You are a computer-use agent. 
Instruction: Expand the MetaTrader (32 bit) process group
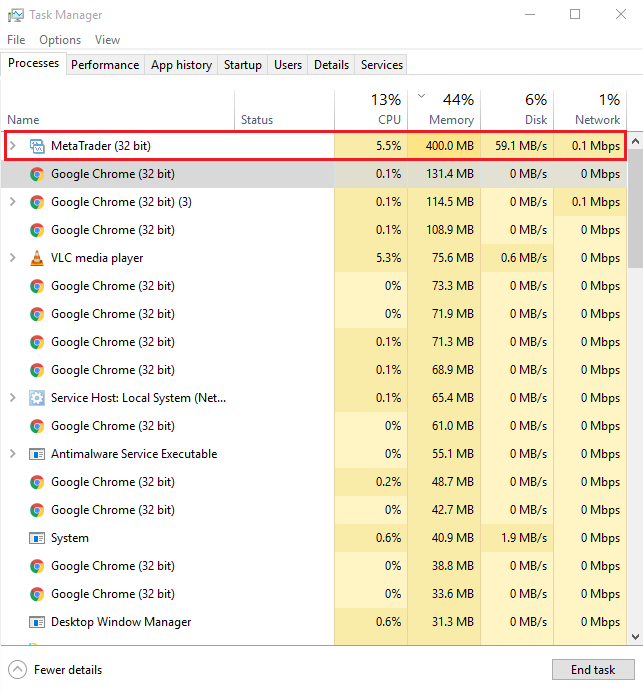[13, 145]
